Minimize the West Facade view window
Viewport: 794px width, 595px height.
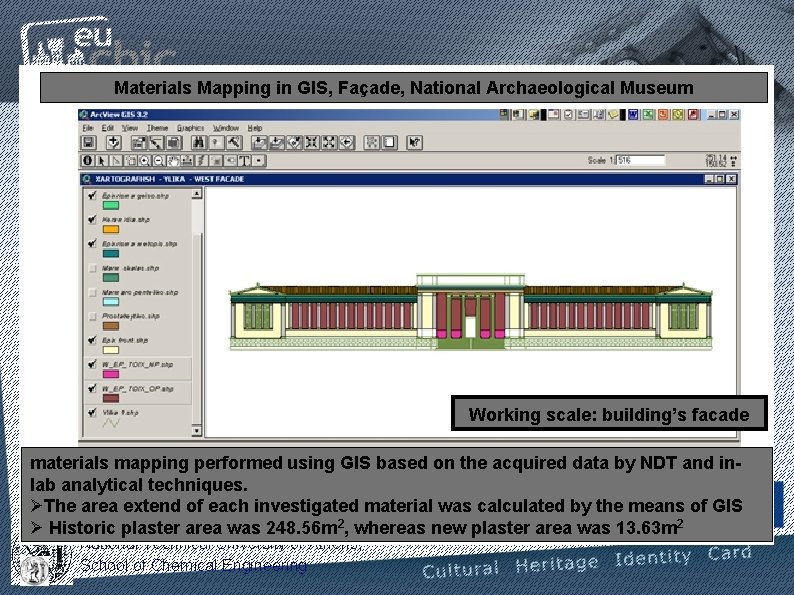[709, 179]
